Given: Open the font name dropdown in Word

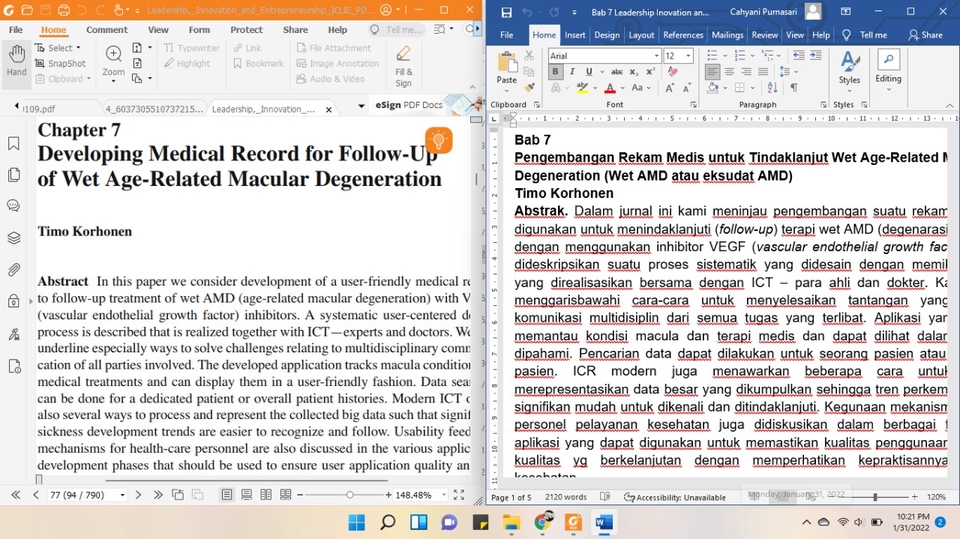Looking at the screenshot, I should (656, 56).
